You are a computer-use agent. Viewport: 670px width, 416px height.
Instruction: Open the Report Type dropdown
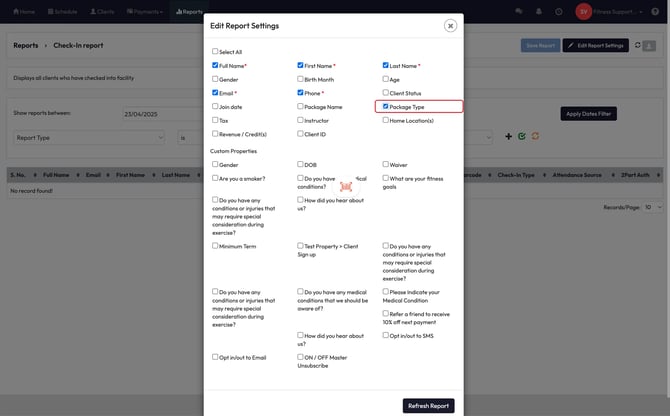pos(88,137)
